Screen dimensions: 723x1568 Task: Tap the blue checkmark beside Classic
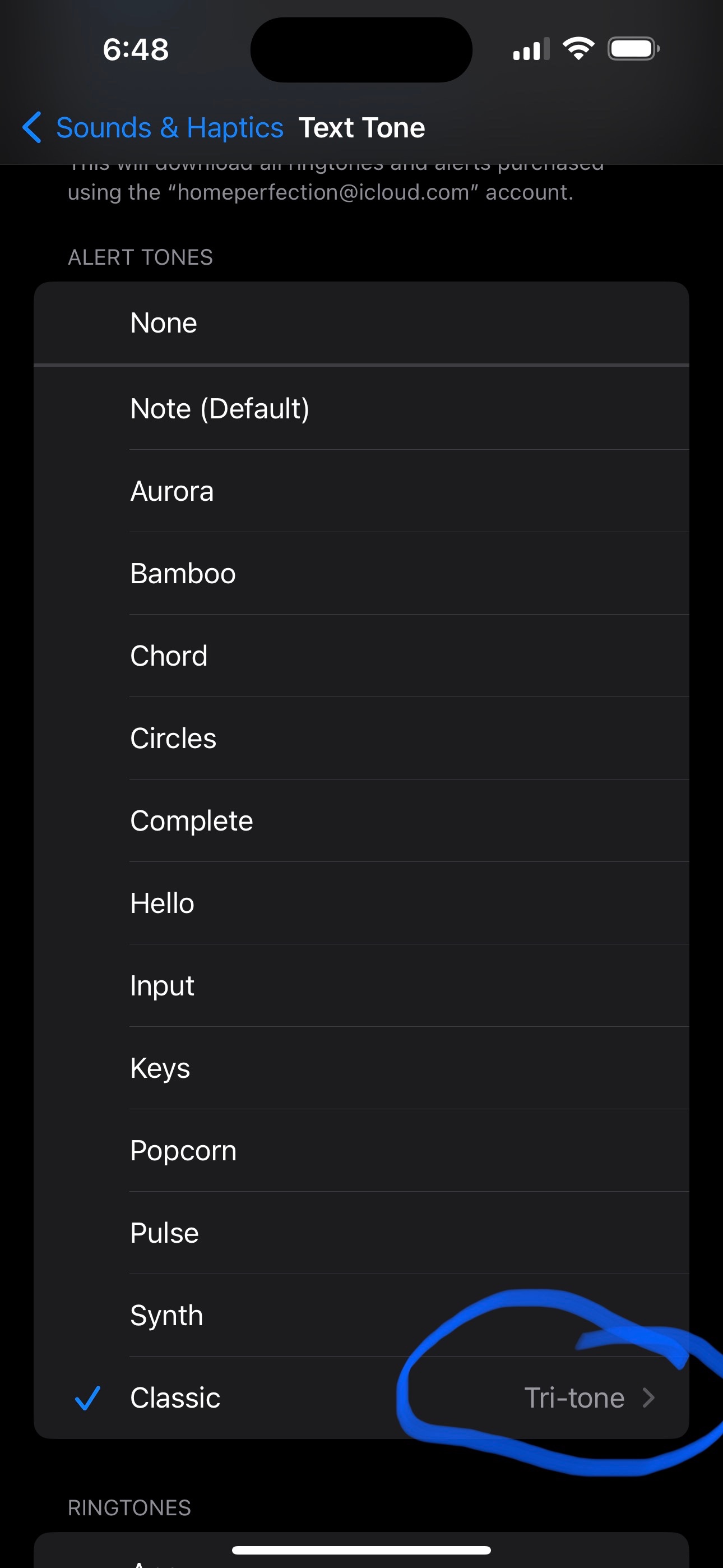click(87, 1398)
